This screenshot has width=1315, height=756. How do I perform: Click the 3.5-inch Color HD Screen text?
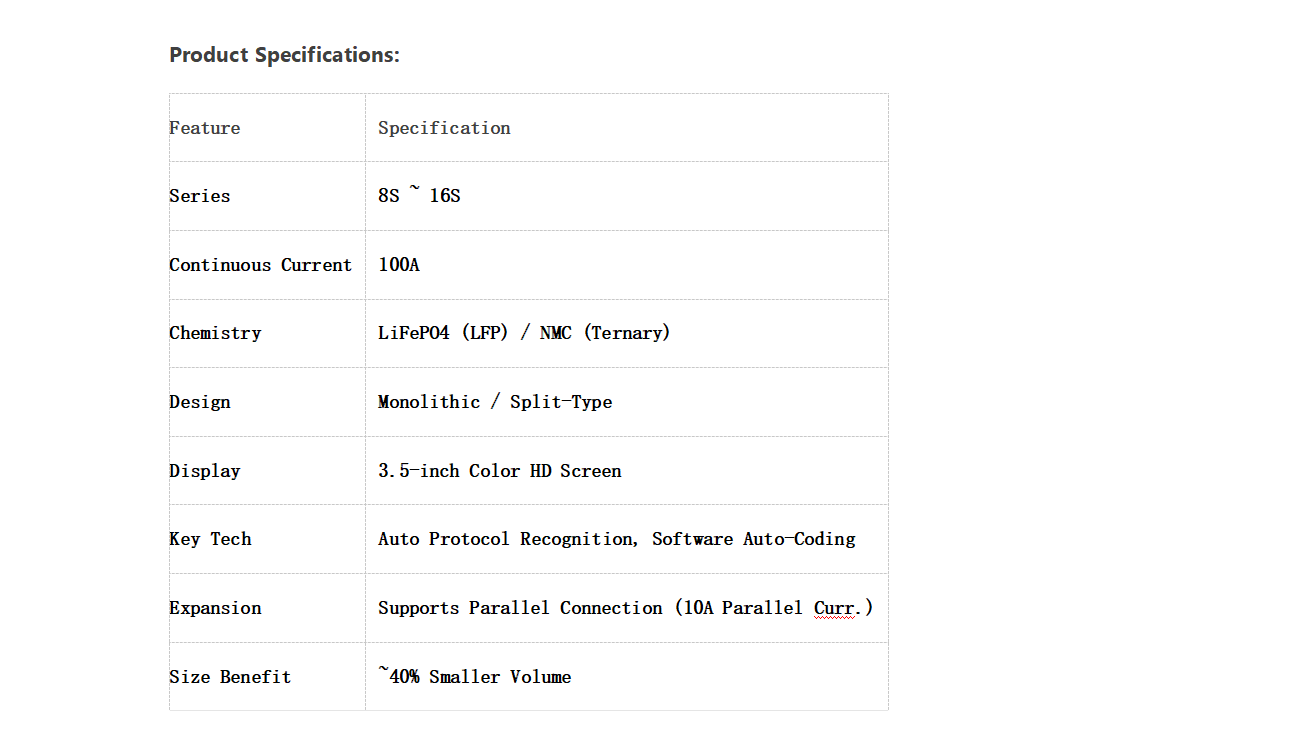pyautogui.click(x=500, y=471)
